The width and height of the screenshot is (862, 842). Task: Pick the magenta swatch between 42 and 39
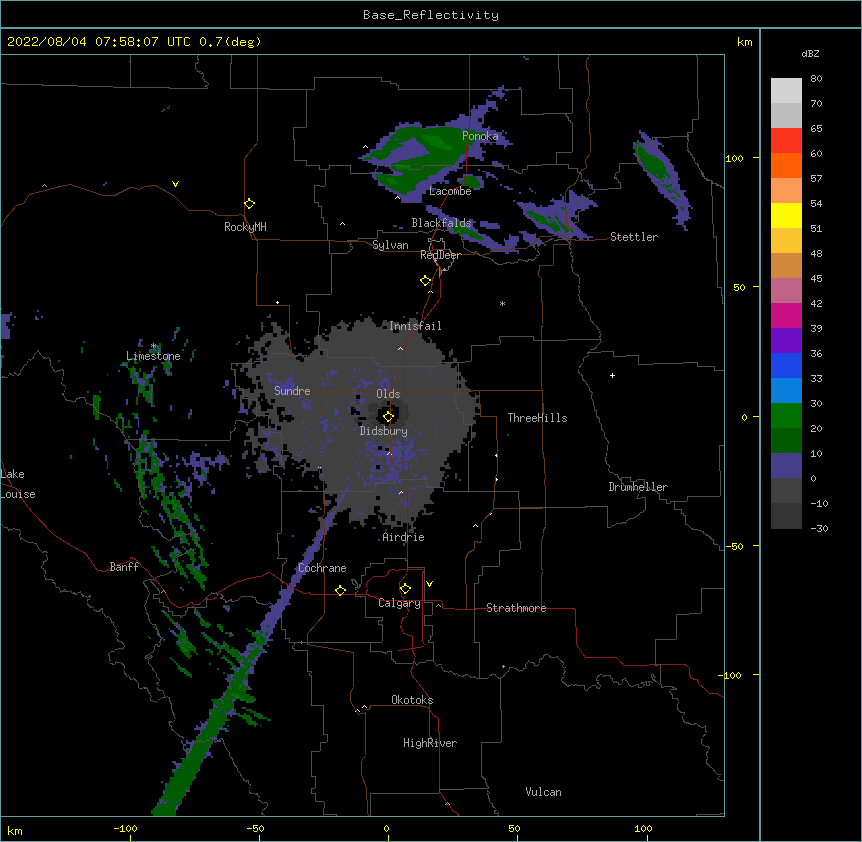(x=786, y=315)
